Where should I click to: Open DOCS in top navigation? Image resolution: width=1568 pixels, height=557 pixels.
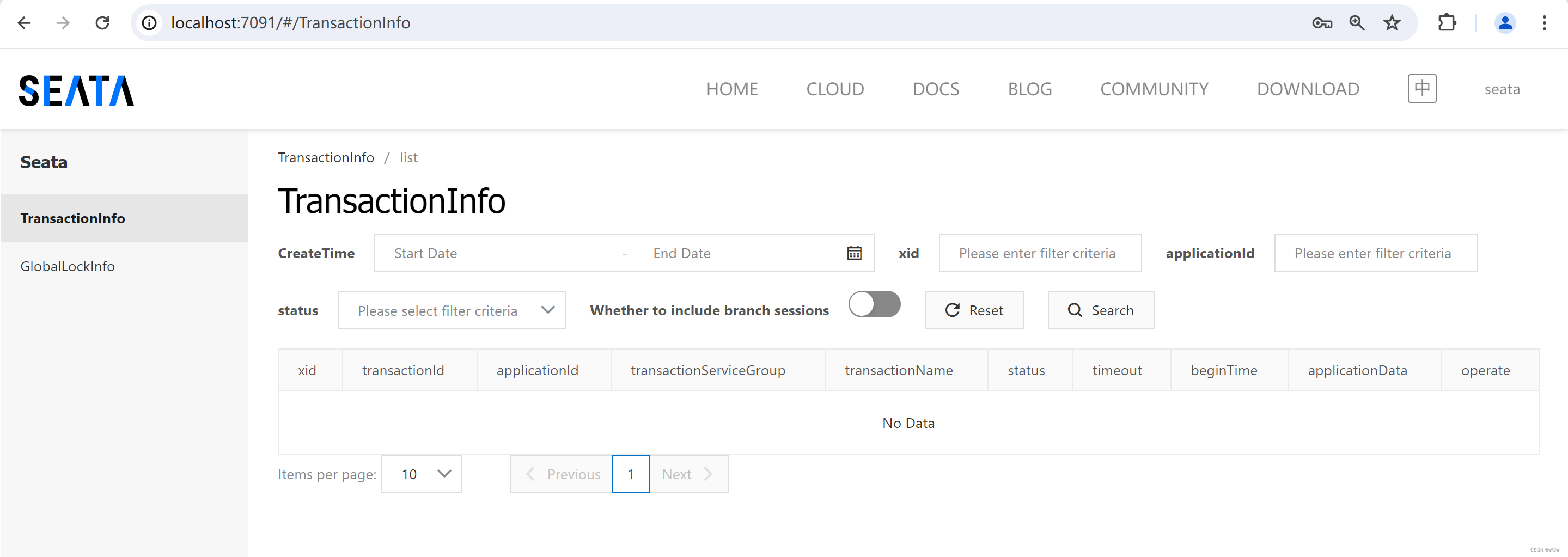(936, 89)
